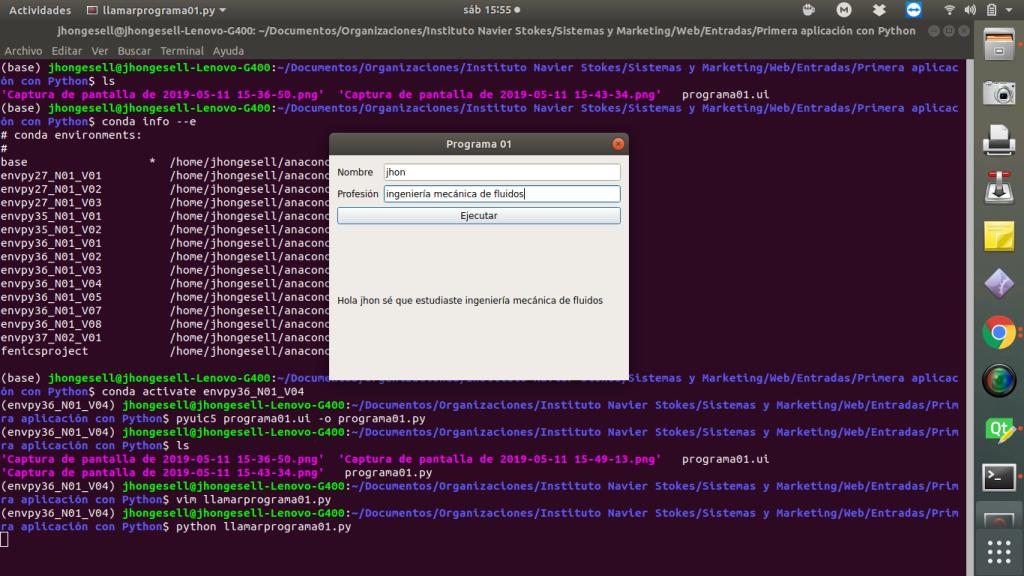Open the dark camera lens app

click(x=999, y=381)
